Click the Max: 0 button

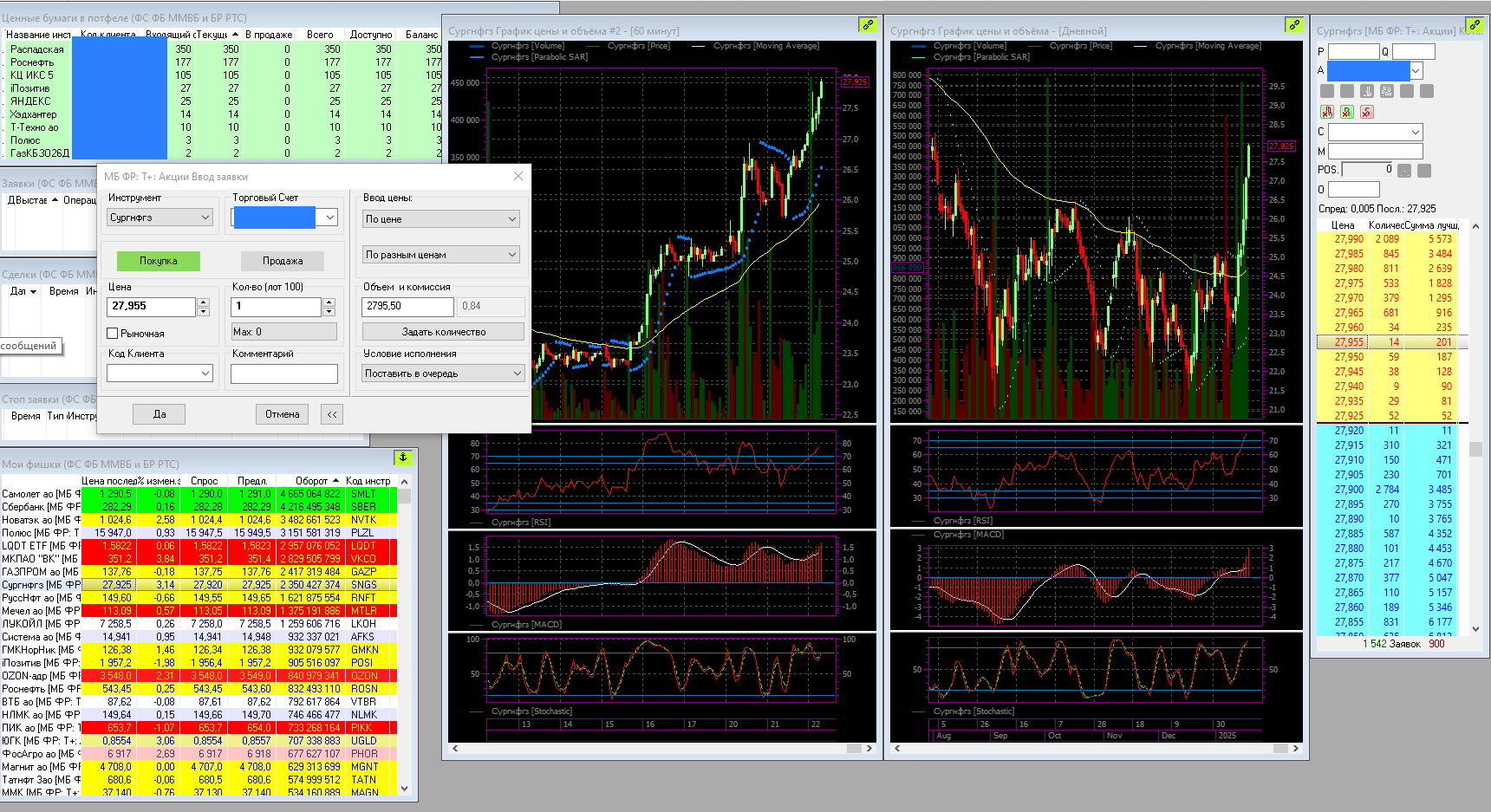pos(284,332)
